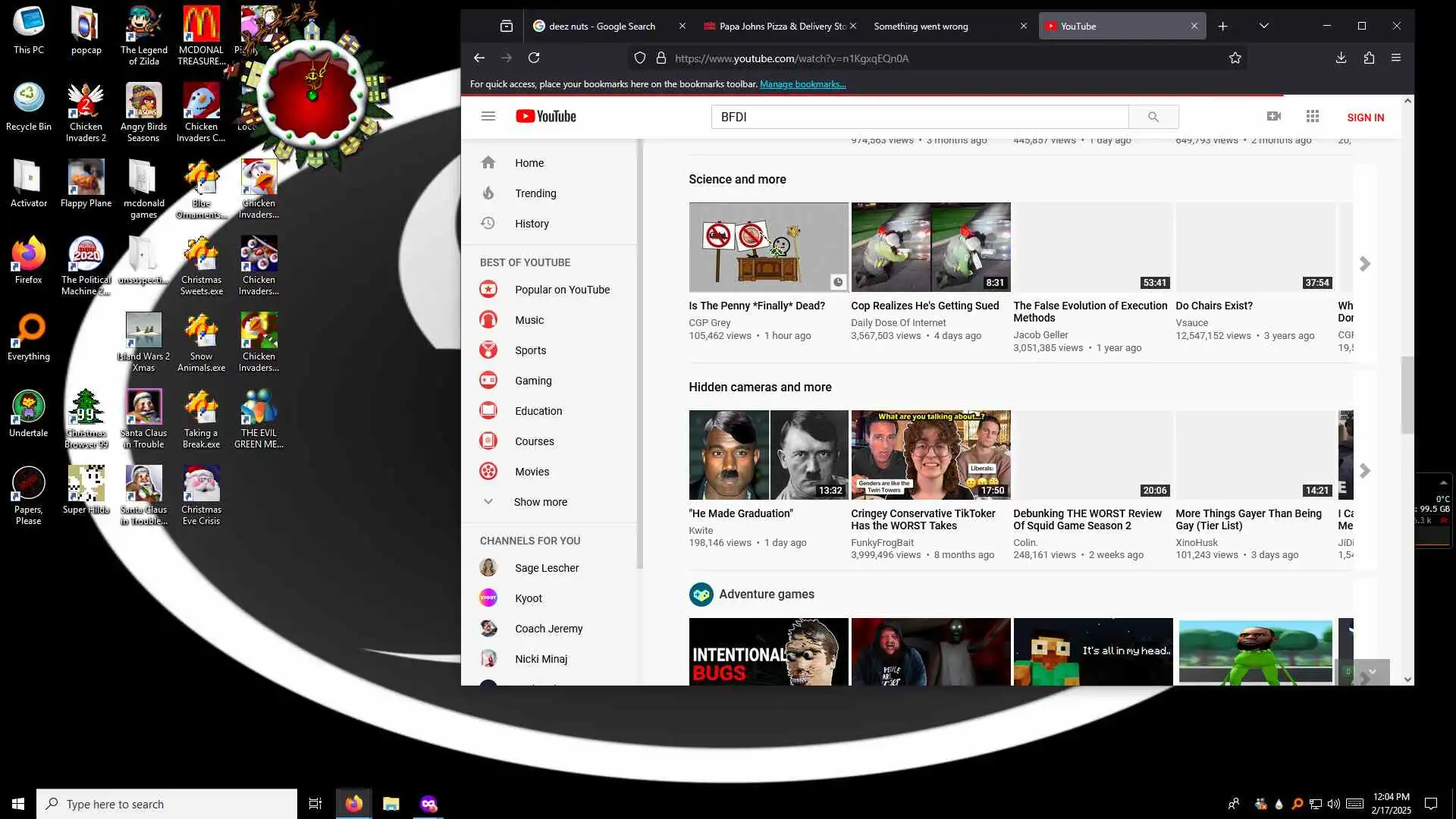Open Firefox extensions puzzle icon
Viewport: 1456px width, 819px height.
point(1368,58)
